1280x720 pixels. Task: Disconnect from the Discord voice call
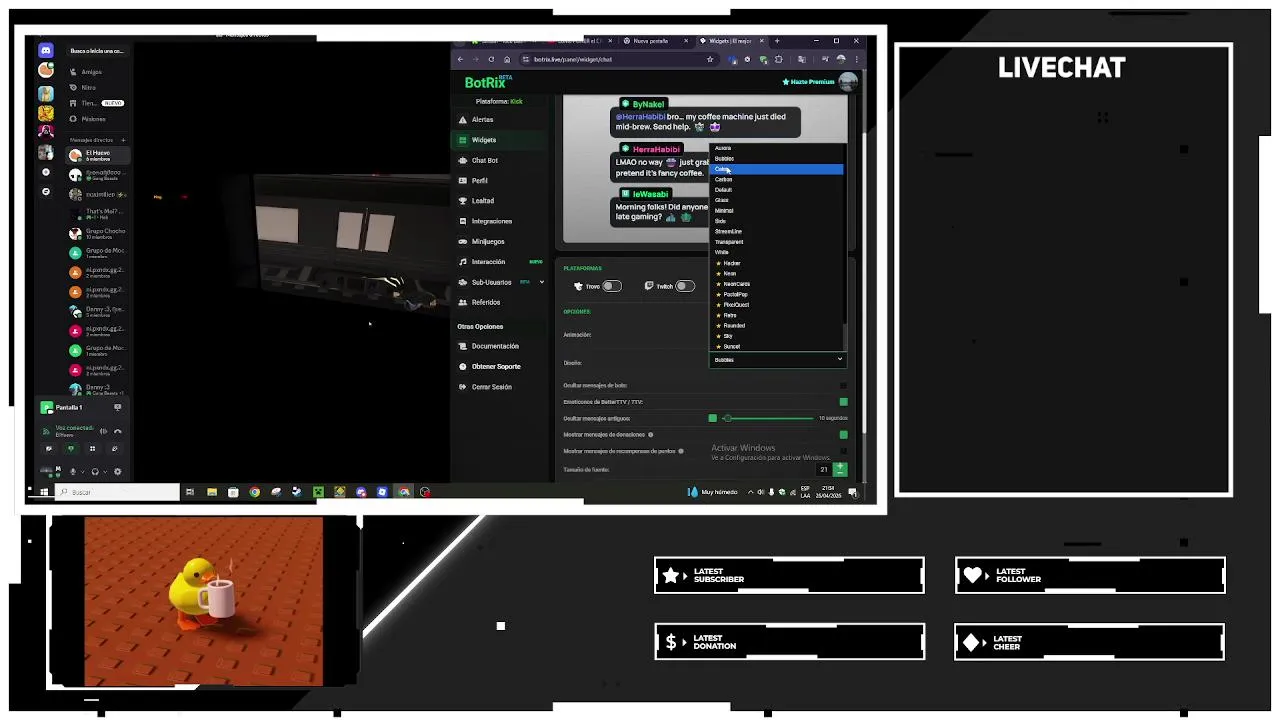(118, 431)
